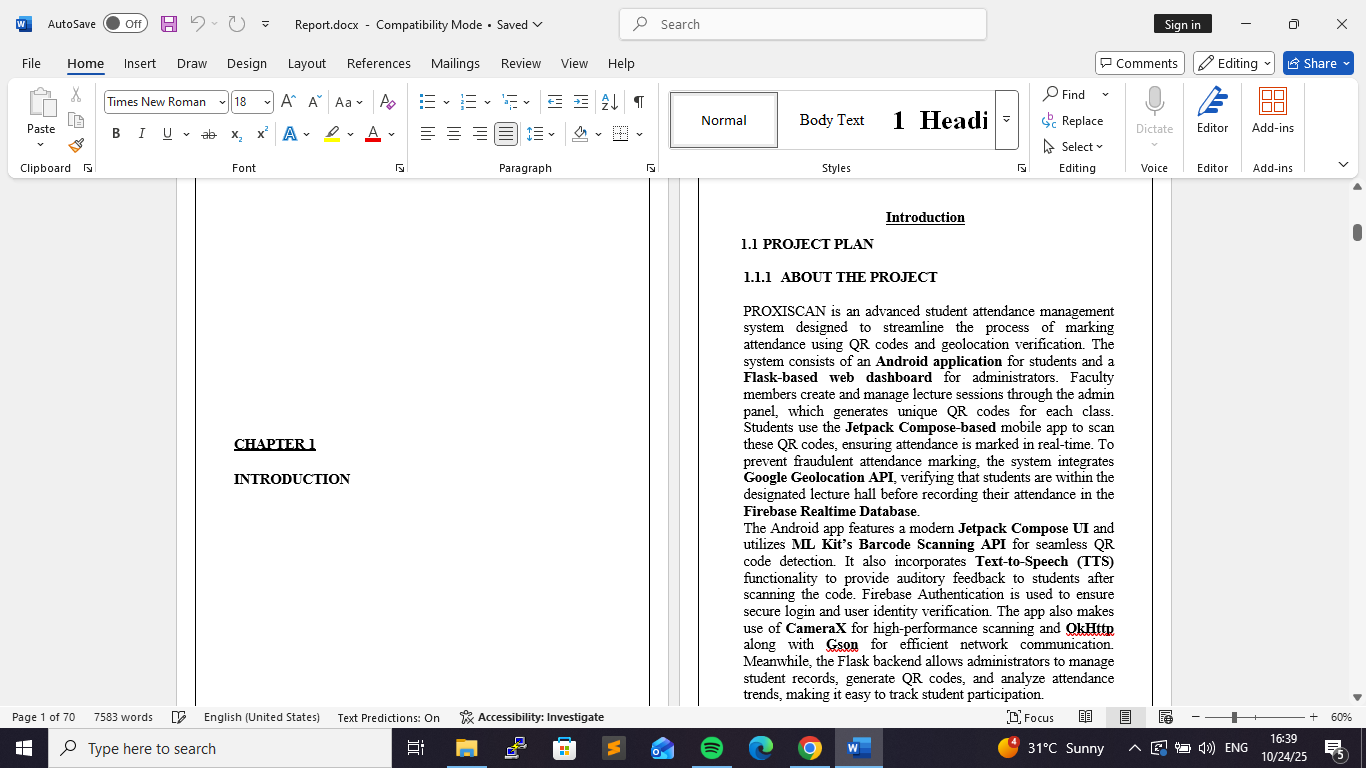
Task: Toggle italic formatting
Action: (141, 134)
